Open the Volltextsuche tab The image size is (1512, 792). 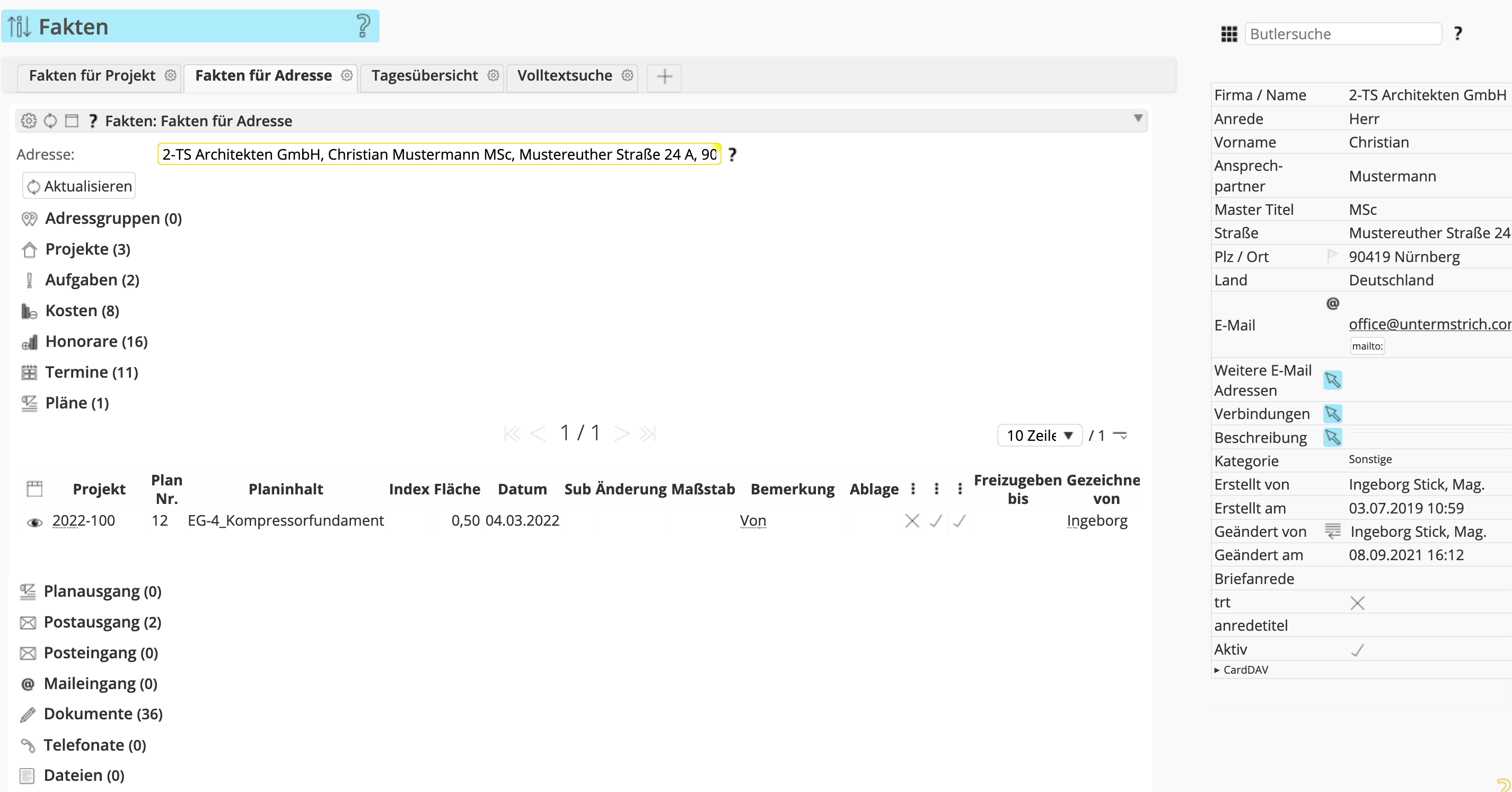564,76
